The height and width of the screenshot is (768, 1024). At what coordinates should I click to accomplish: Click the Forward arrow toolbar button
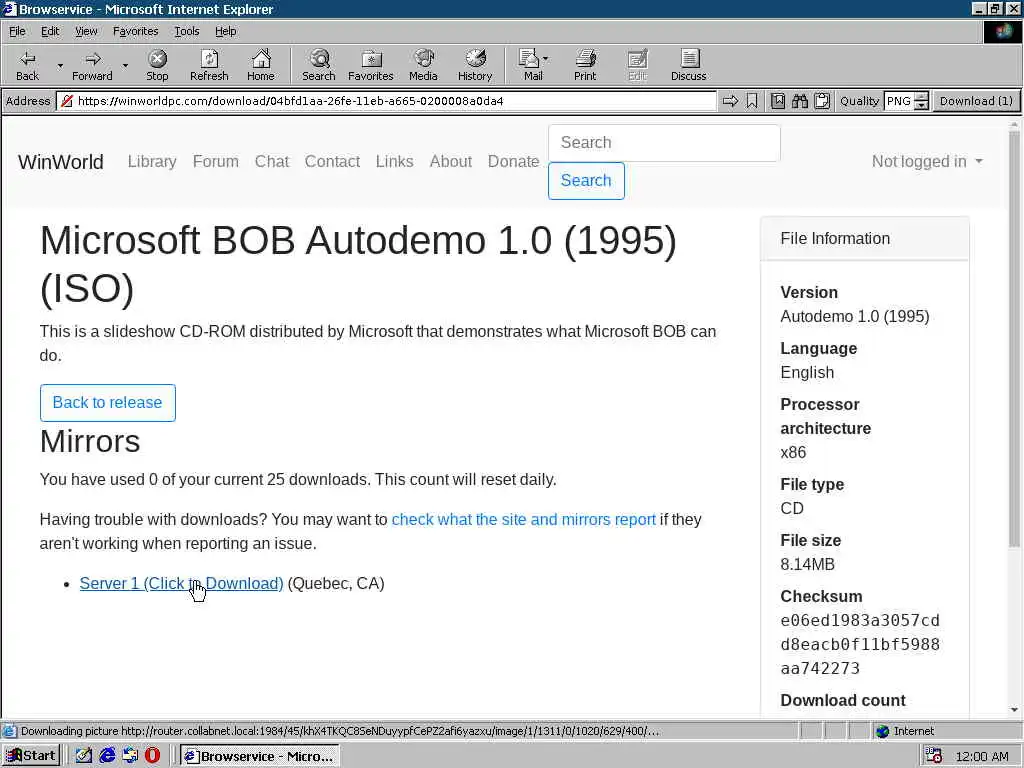[92, 65]
